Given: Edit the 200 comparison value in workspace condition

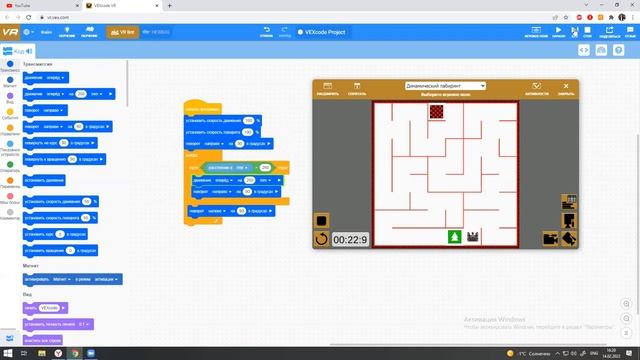Looking at the screenshot, I should point(265,168).
